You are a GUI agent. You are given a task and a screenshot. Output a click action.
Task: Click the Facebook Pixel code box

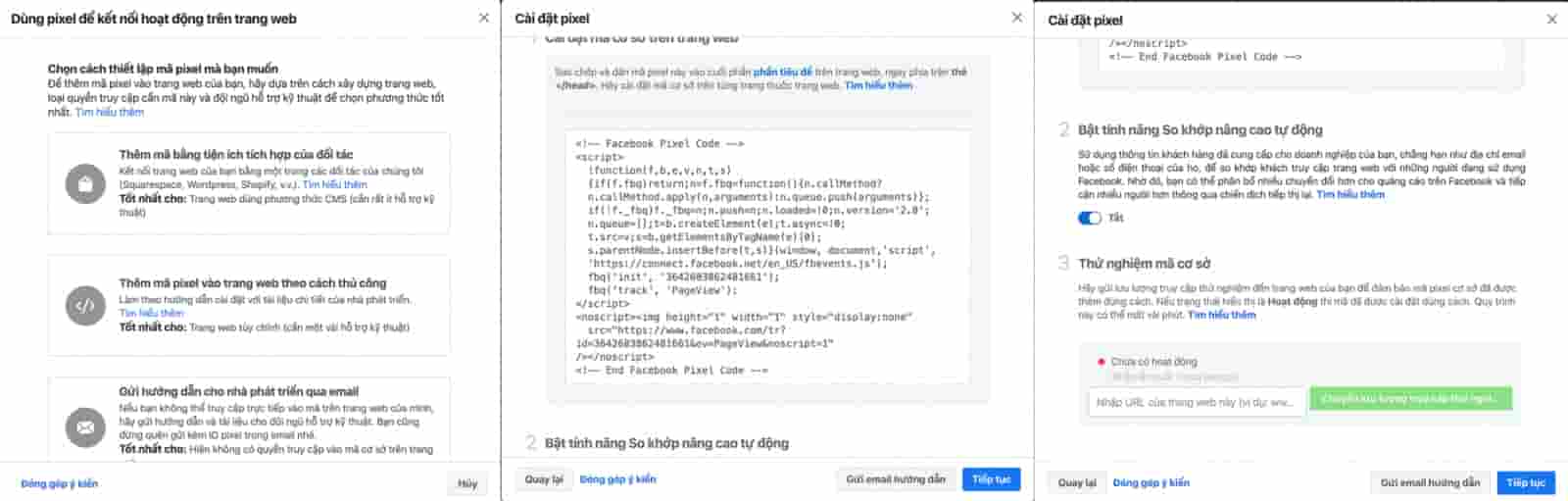tap(767, 257)
